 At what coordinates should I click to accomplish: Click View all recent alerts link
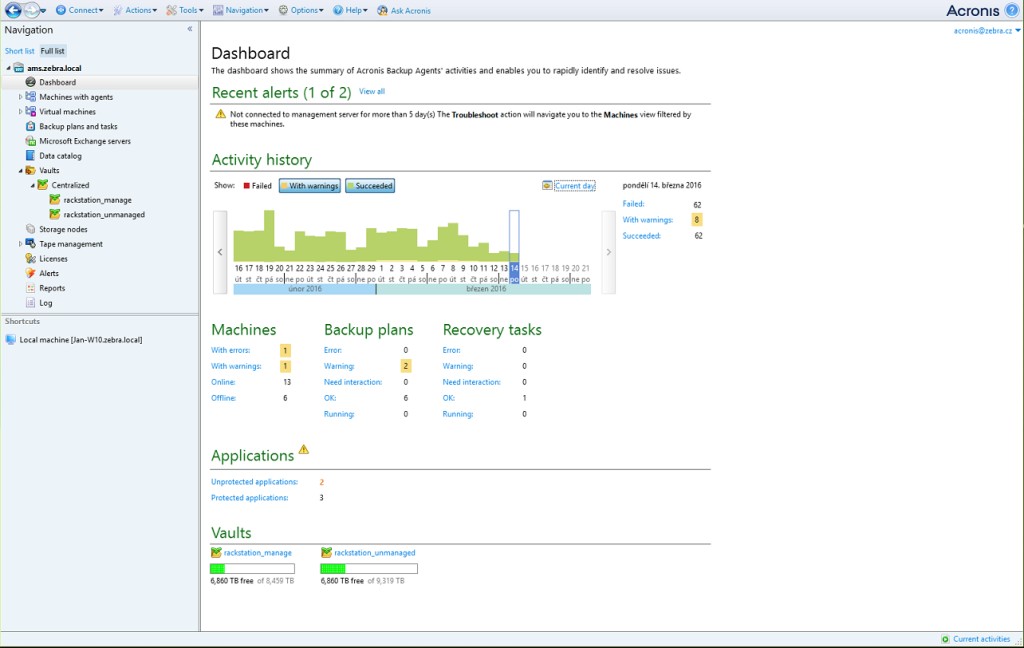(372, 91)
